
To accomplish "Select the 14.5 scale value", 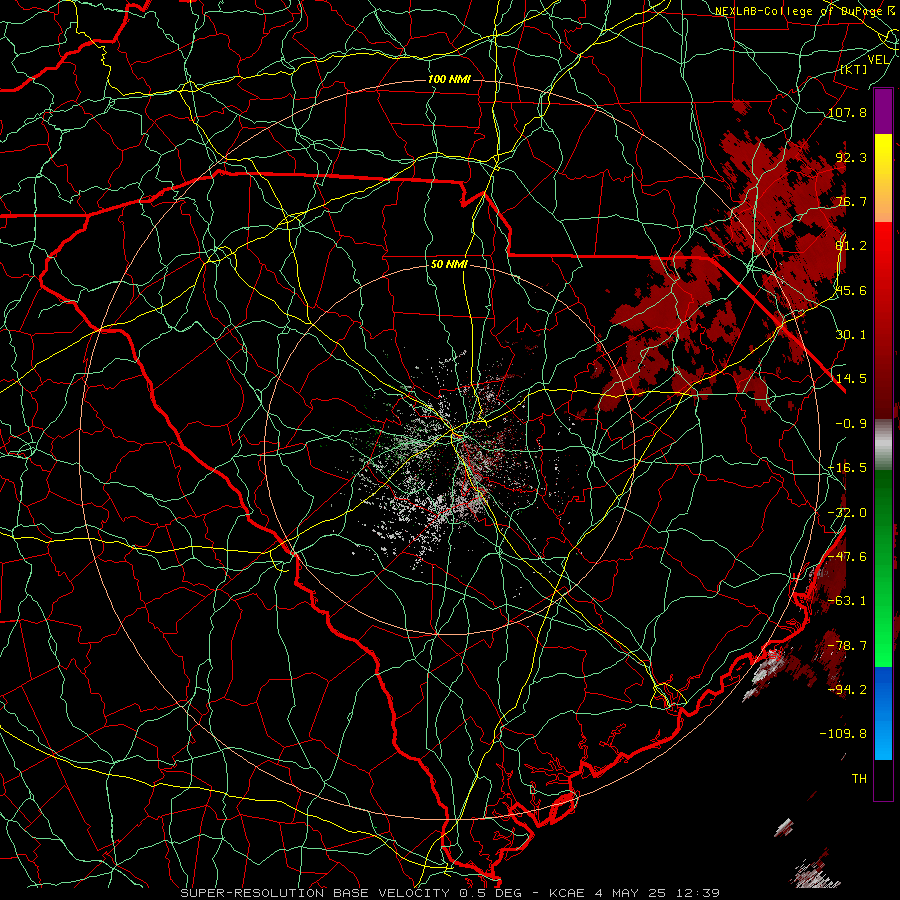I will click(851, 379).
